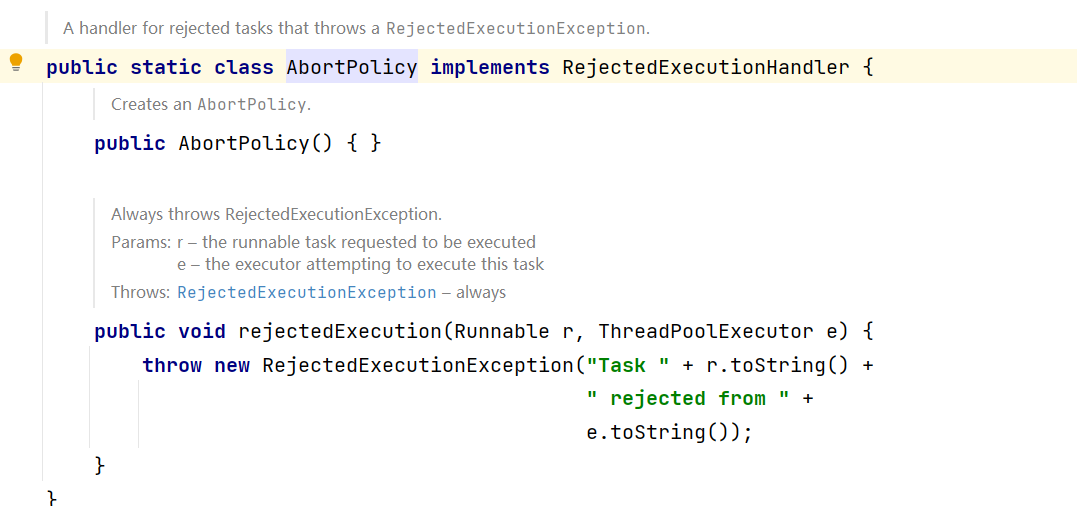Click the highlighted AbortPolicy class name
Image resolution: width=1077 pixels, height=506 pixels.
point(351,67)
